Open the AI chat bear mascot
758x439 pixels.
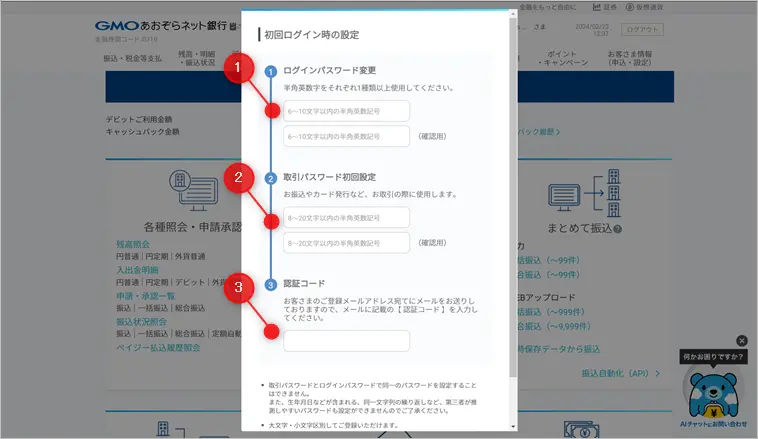(x=713, y=391)
